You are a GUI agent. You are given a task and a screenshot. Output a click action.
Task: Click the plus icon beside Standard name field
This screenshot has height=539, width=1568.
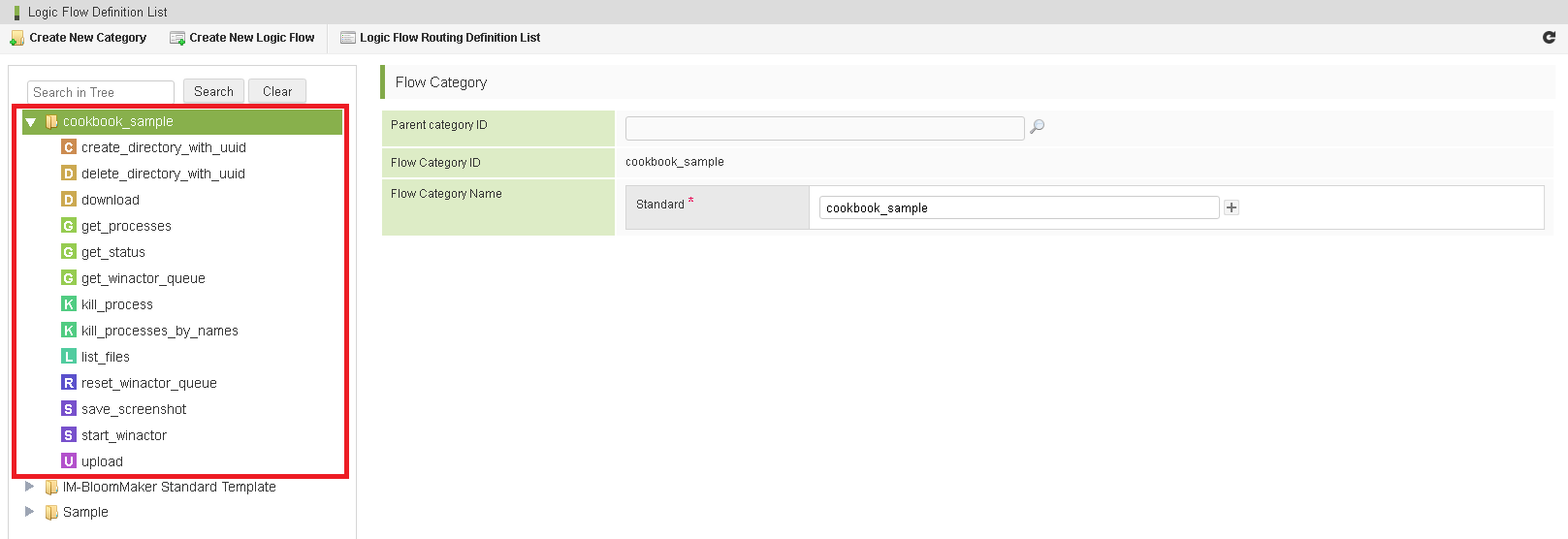[x=1232, y=207]
